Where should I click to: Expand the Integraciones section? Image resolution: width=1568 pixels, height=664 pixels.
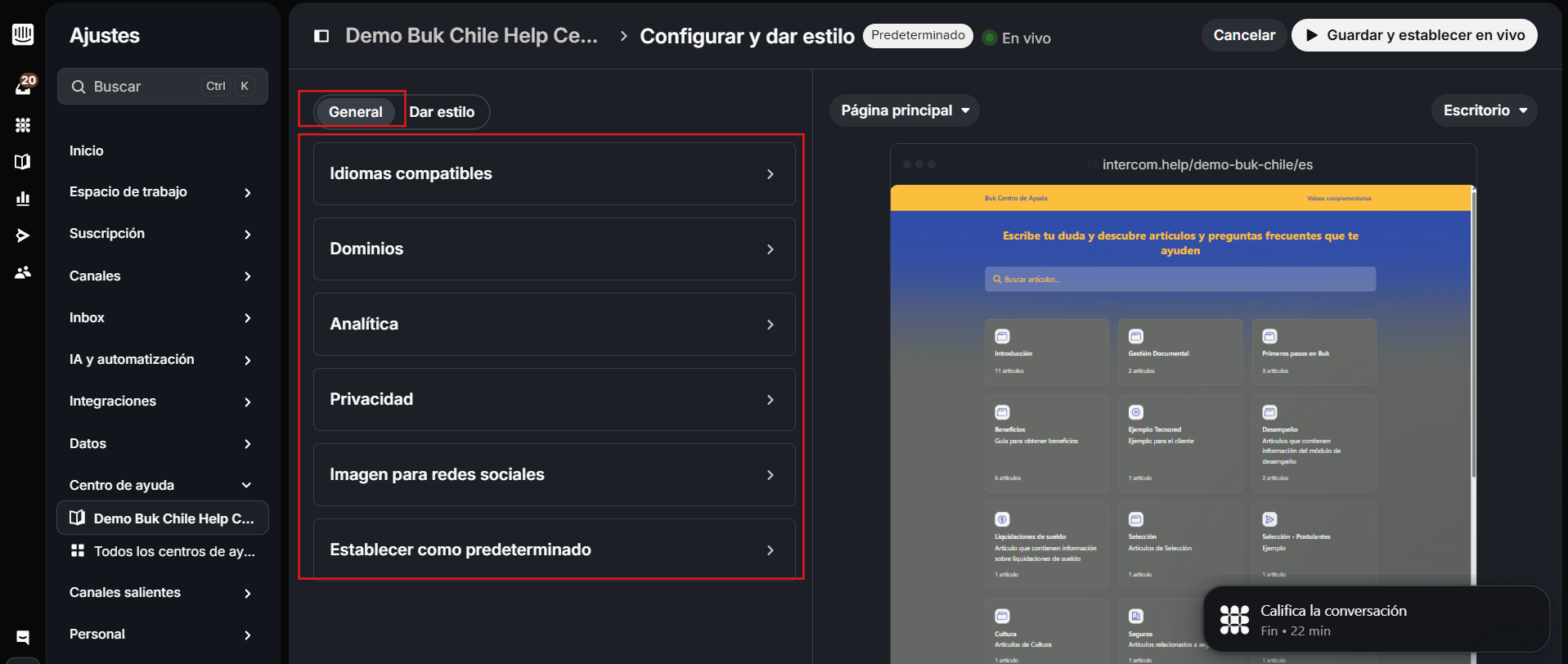tap(161, 402)
